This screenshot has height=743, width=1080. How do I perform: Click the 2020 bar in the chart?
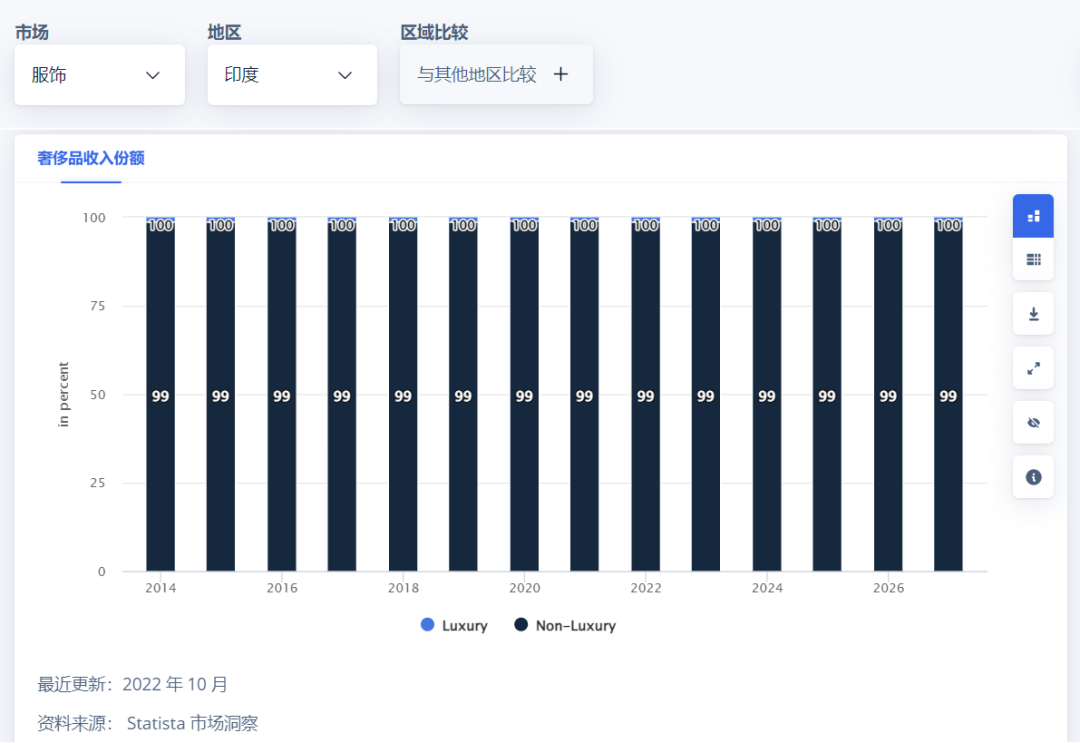pyautogui.click(x=524, y=395)
